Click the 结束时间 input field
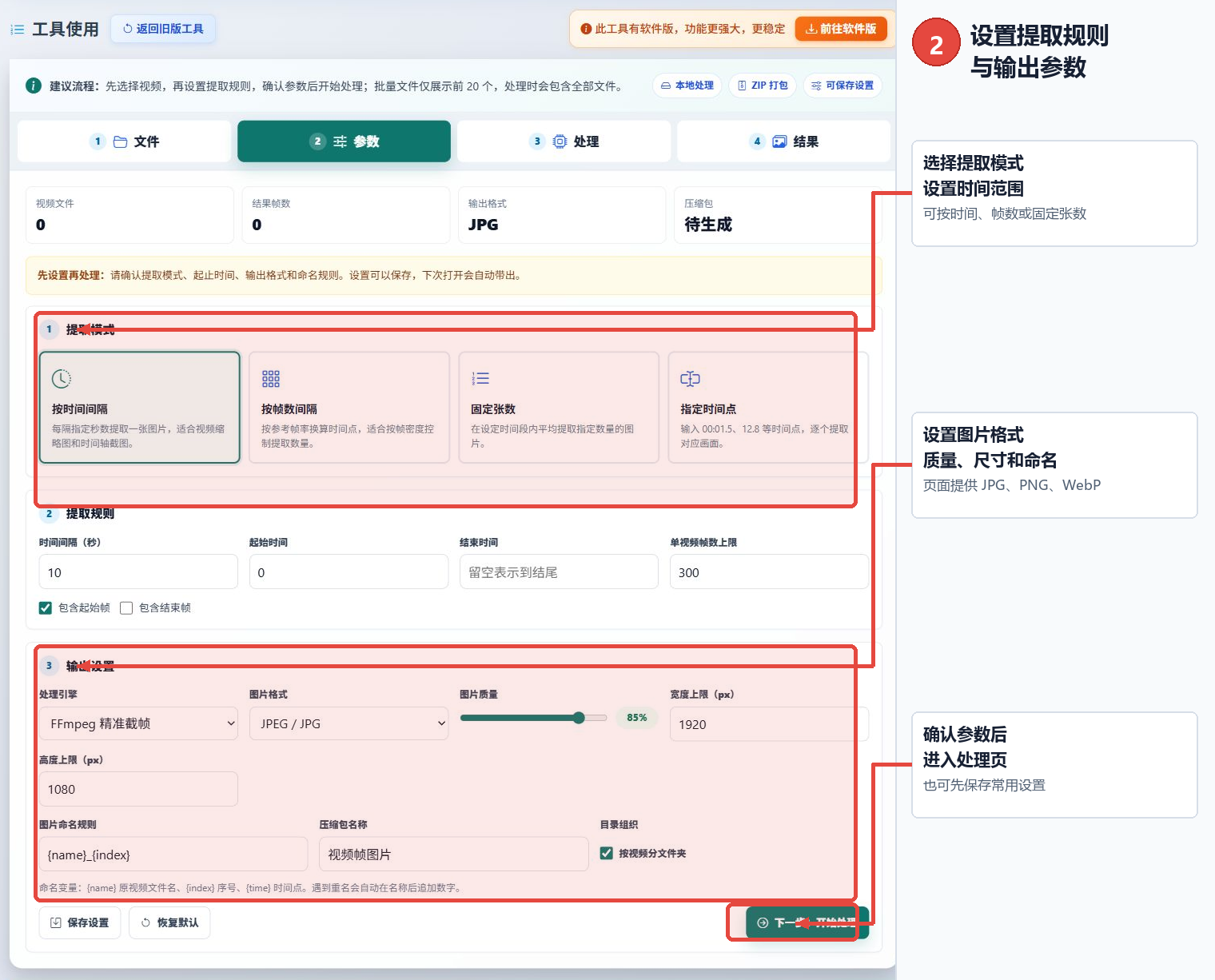Screen dimensions: 1215x980 [x=559, y=572]
